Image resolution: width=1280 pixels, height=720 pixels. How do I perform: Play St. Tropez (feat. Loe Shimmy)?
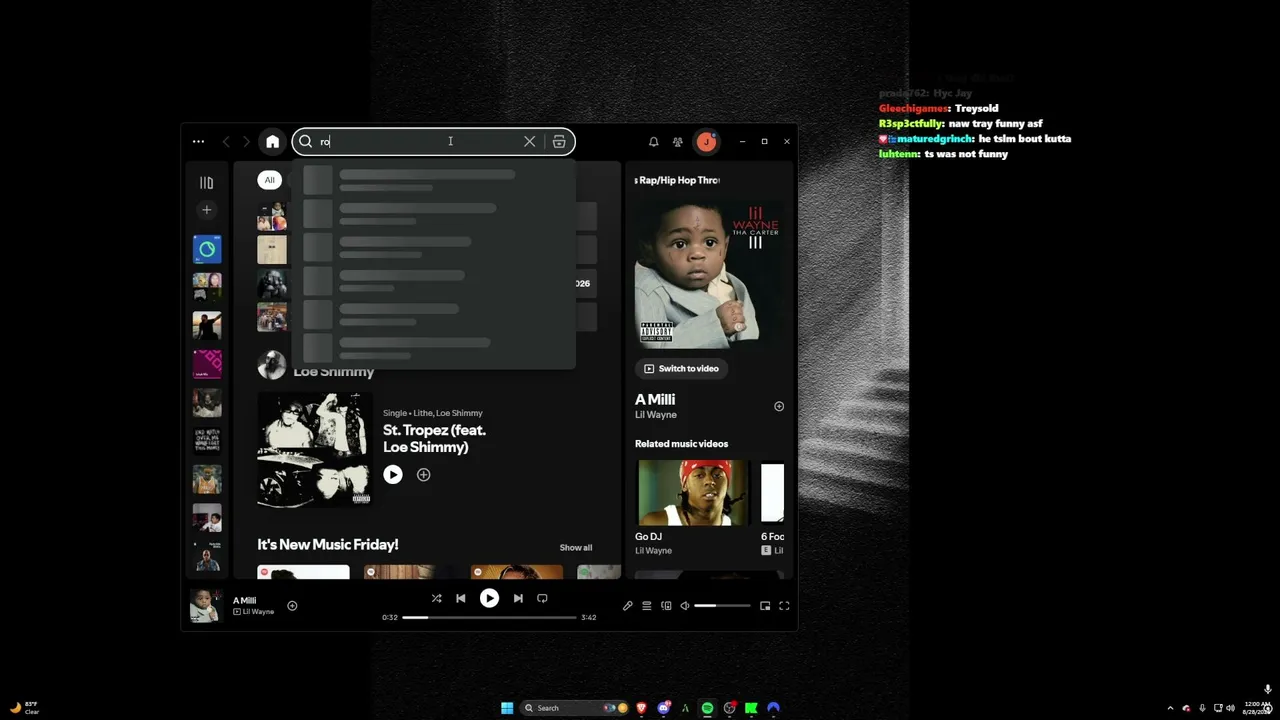pos(393,475)
